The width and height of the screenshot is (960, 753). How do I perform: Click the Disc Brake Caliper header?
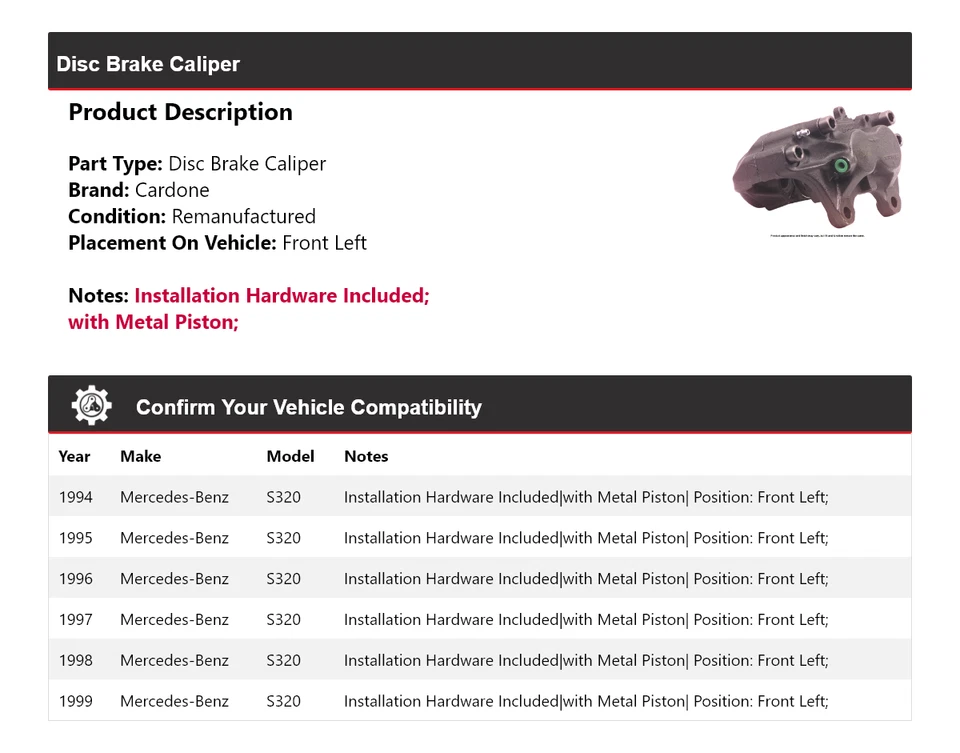[148, 64]
